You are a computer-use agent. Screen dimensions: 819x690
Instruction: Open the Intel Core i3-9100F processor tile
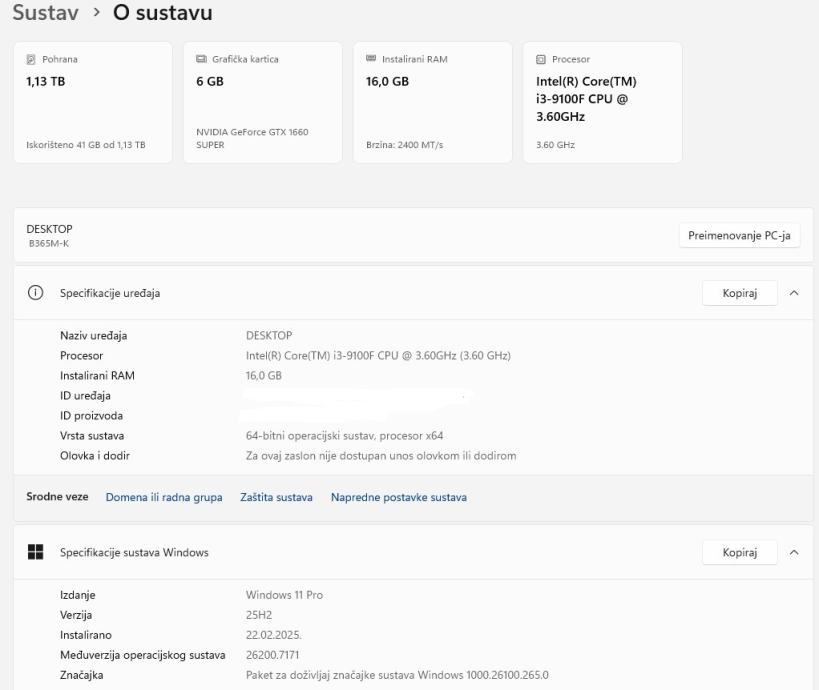point(602,102)
